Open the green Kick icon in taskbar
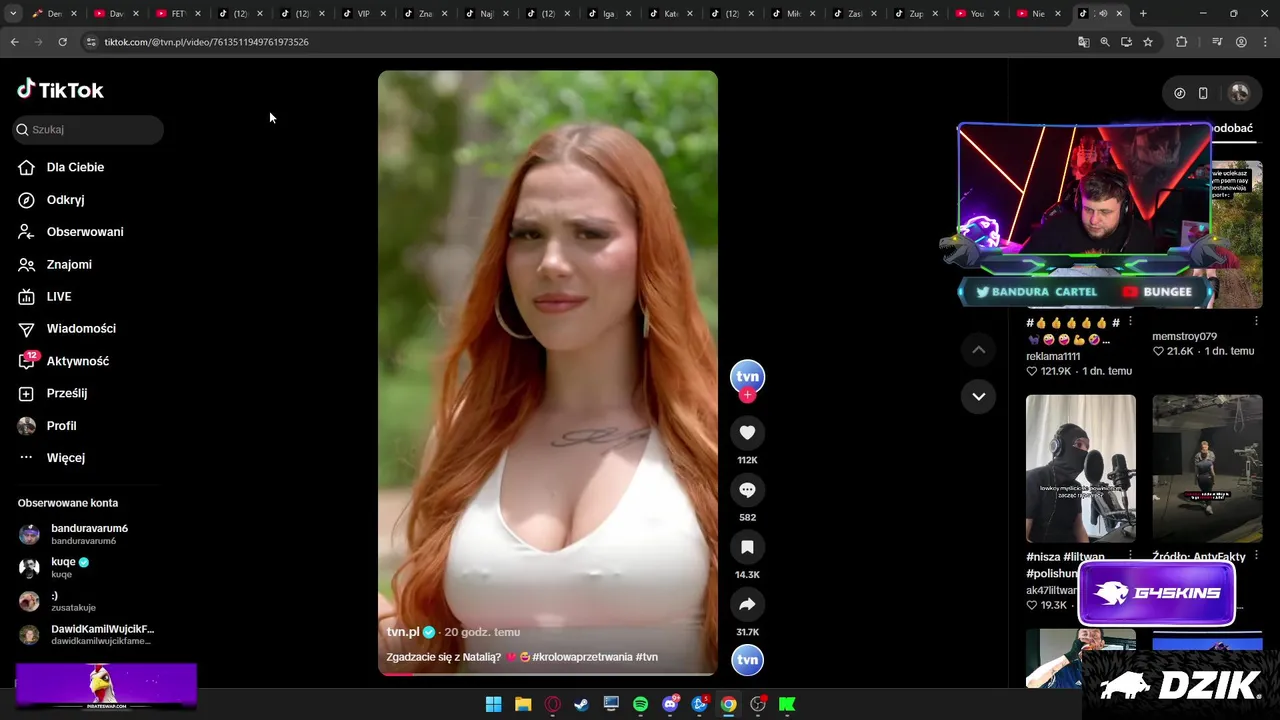 (x=787, y=704)
